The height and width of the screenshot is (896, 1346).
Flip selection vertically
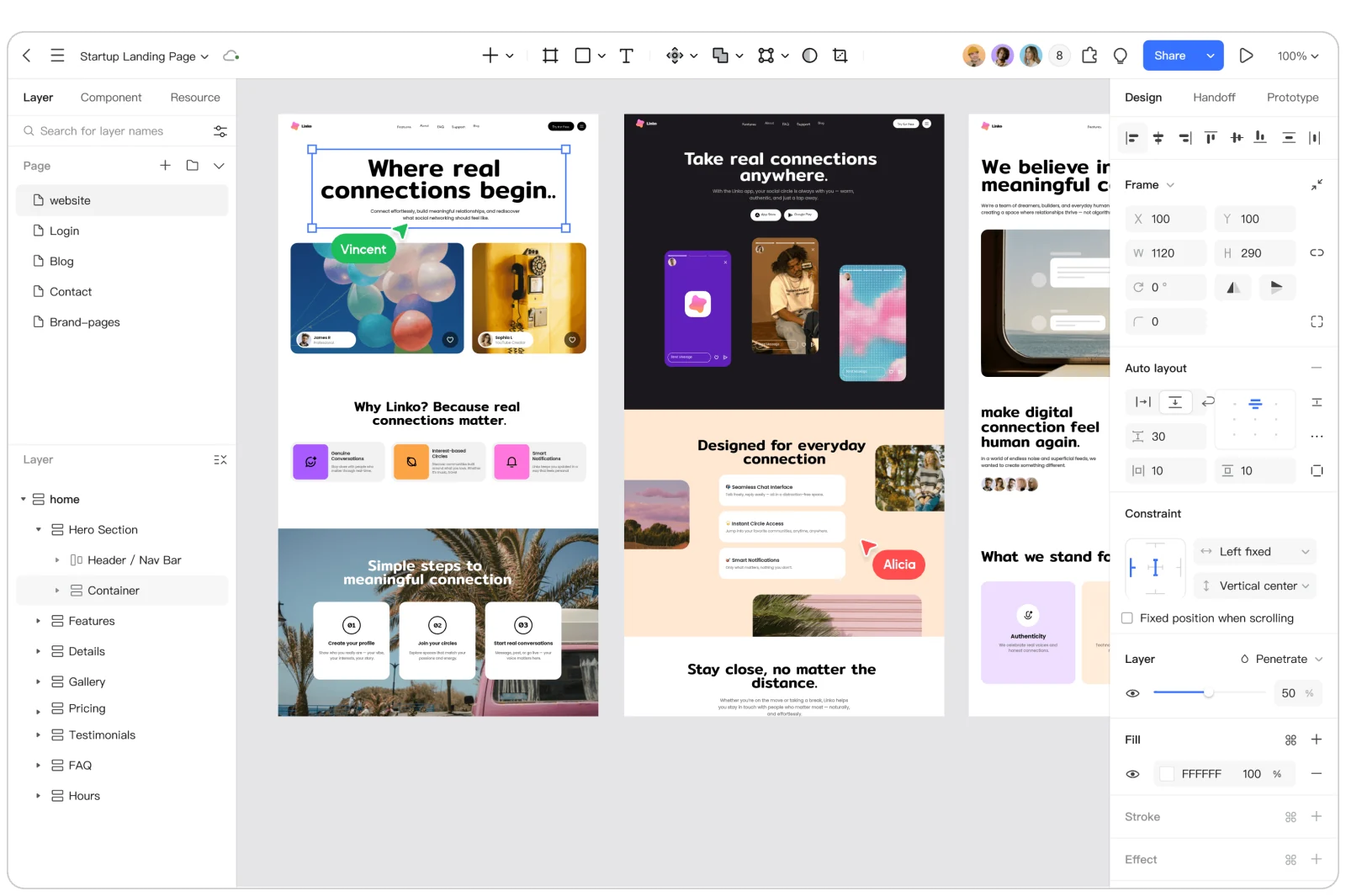[x=1276, y=288]
